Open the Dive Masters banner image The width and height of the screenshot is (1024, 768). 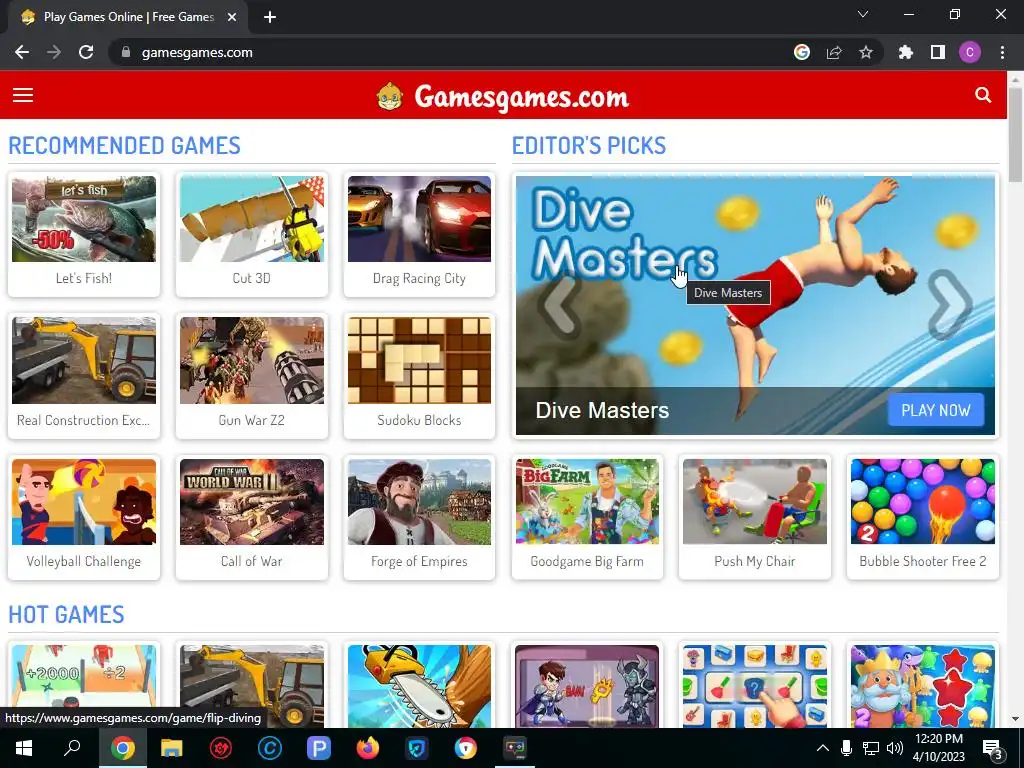(756, 305)
